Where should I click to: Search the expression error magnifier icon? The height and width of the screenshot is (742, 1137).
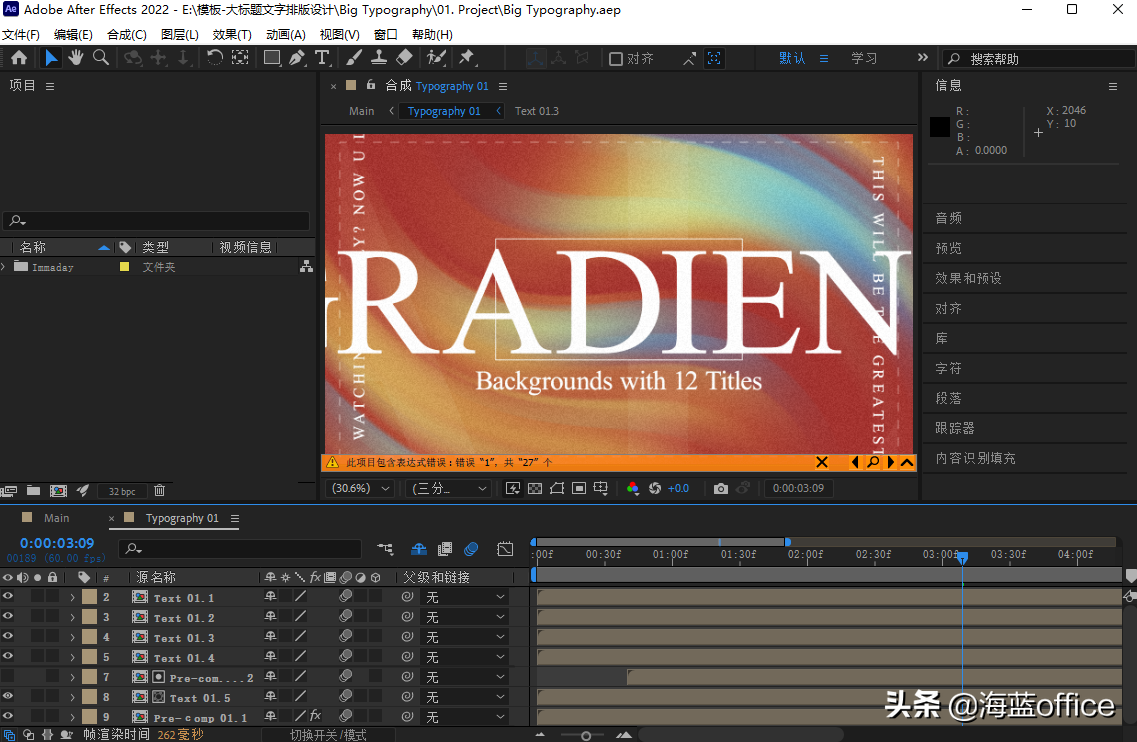[x=873, y=462]
